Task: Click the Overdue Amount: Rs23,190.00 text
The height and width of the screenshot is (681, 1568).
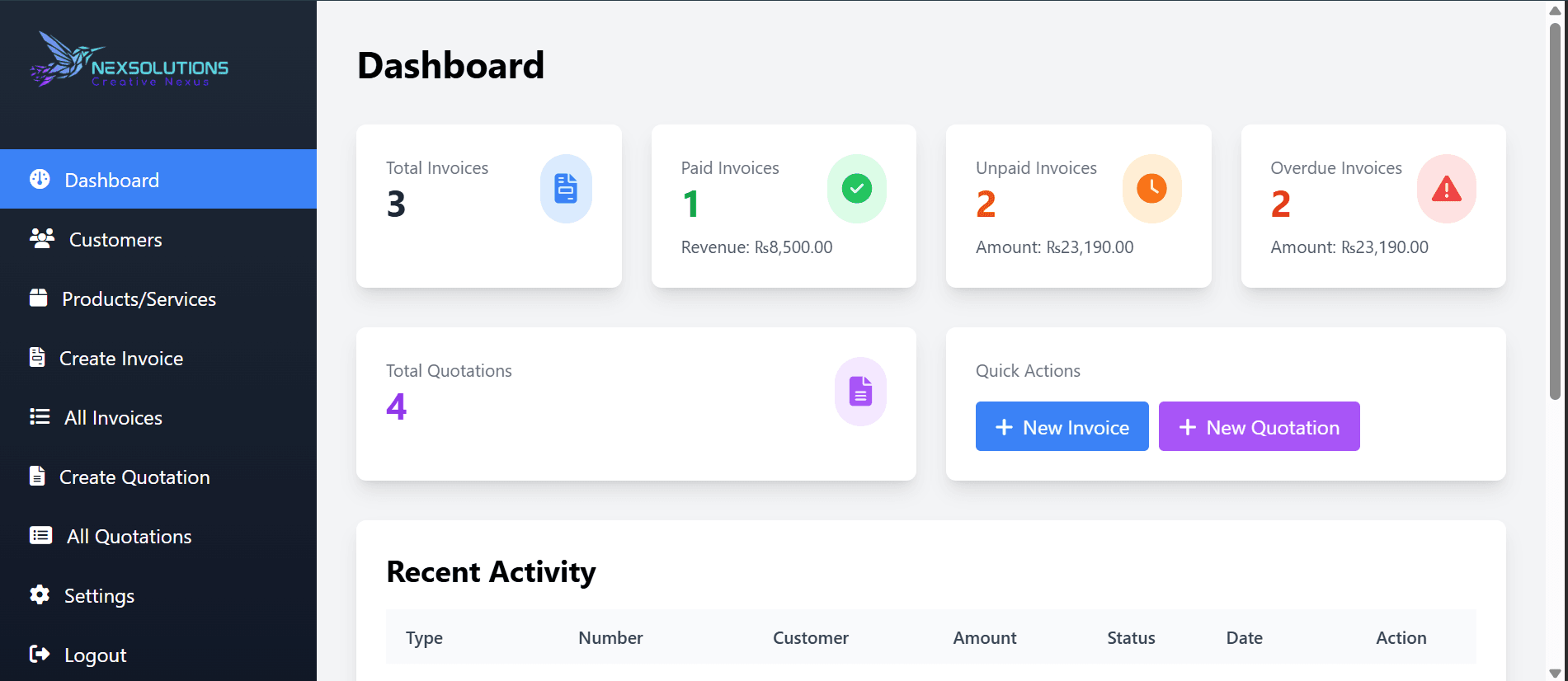Action: [1349, 247]
